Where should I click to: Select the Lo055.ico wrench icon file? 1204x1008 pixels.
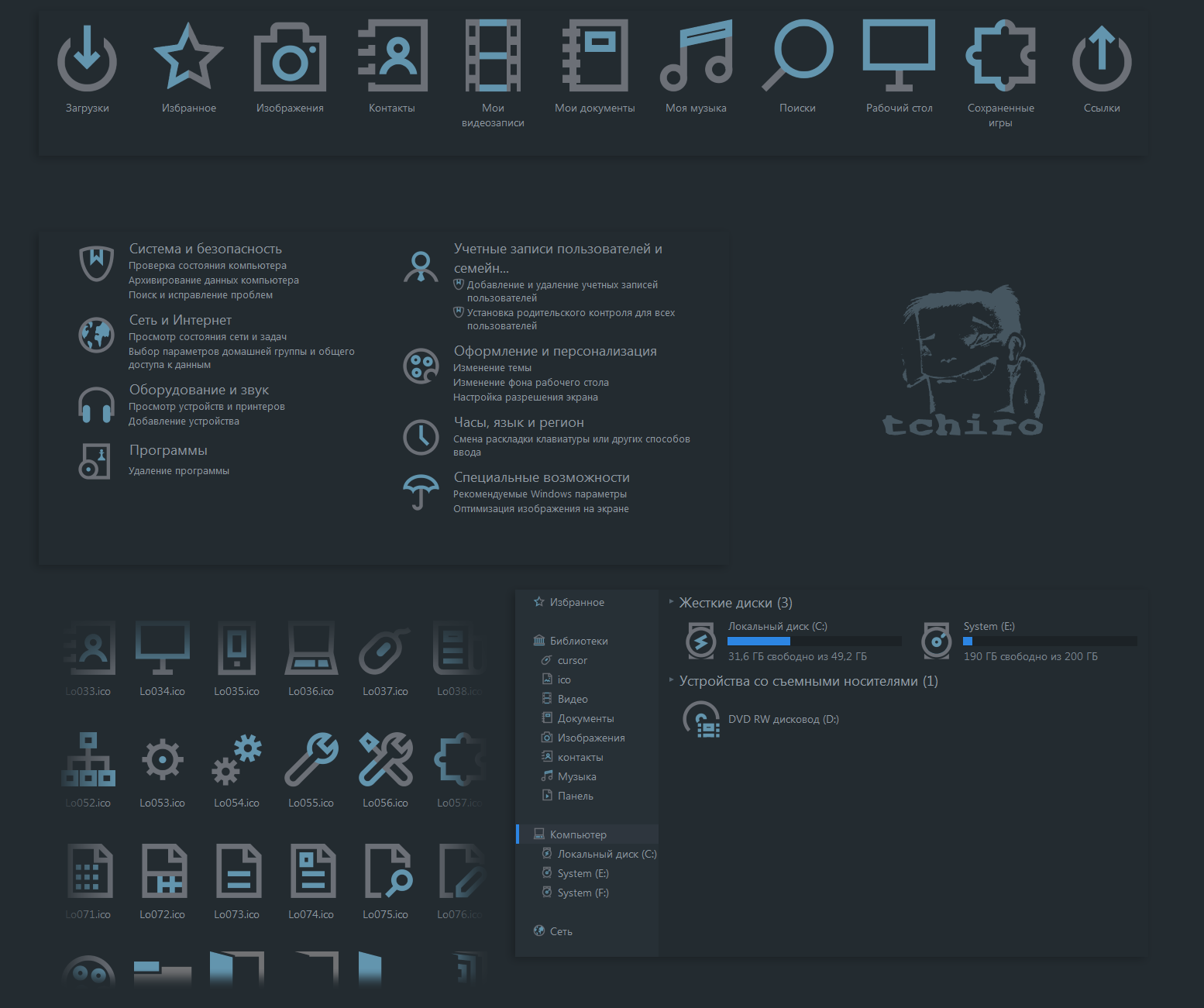(311, 759)
